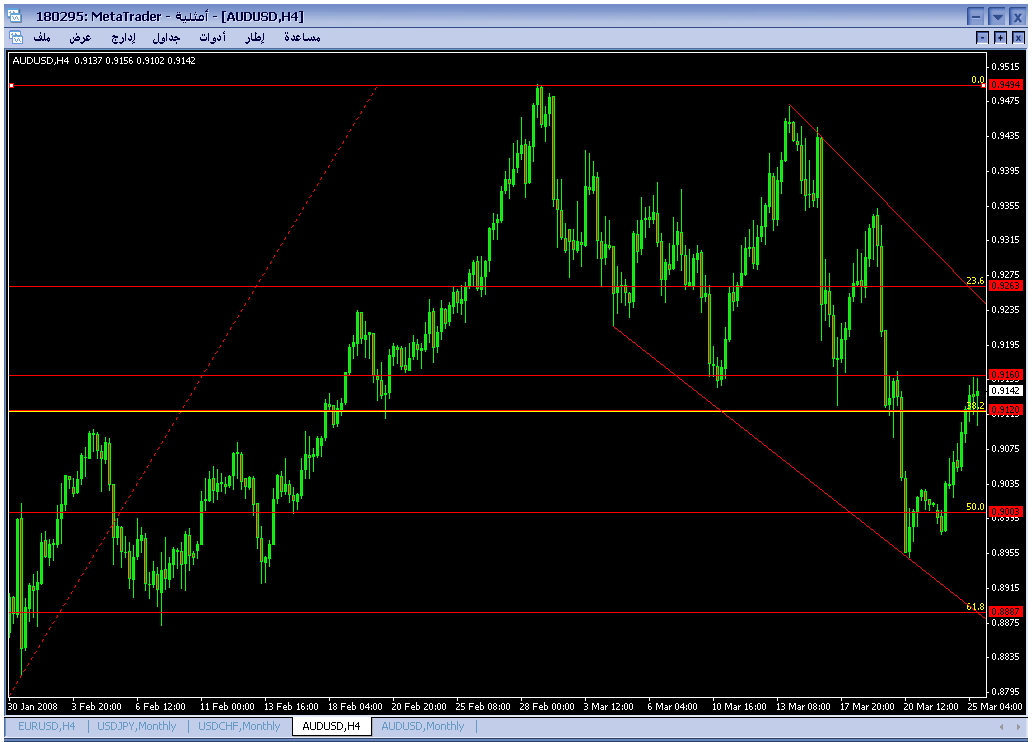The height and width of the screenshot is (742, 1032).
Task: Open the إطار (Window) menu
Action: coord(255,38)
